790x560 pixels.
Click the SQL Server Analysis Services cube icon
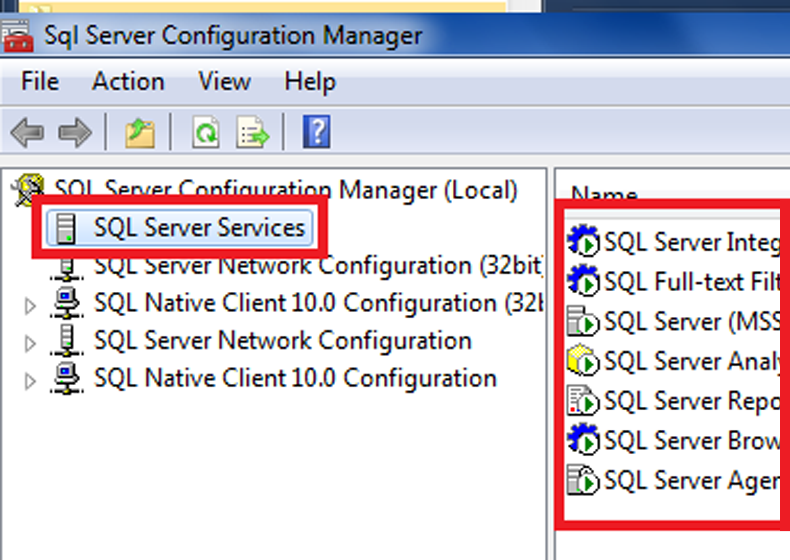[583, 361]
